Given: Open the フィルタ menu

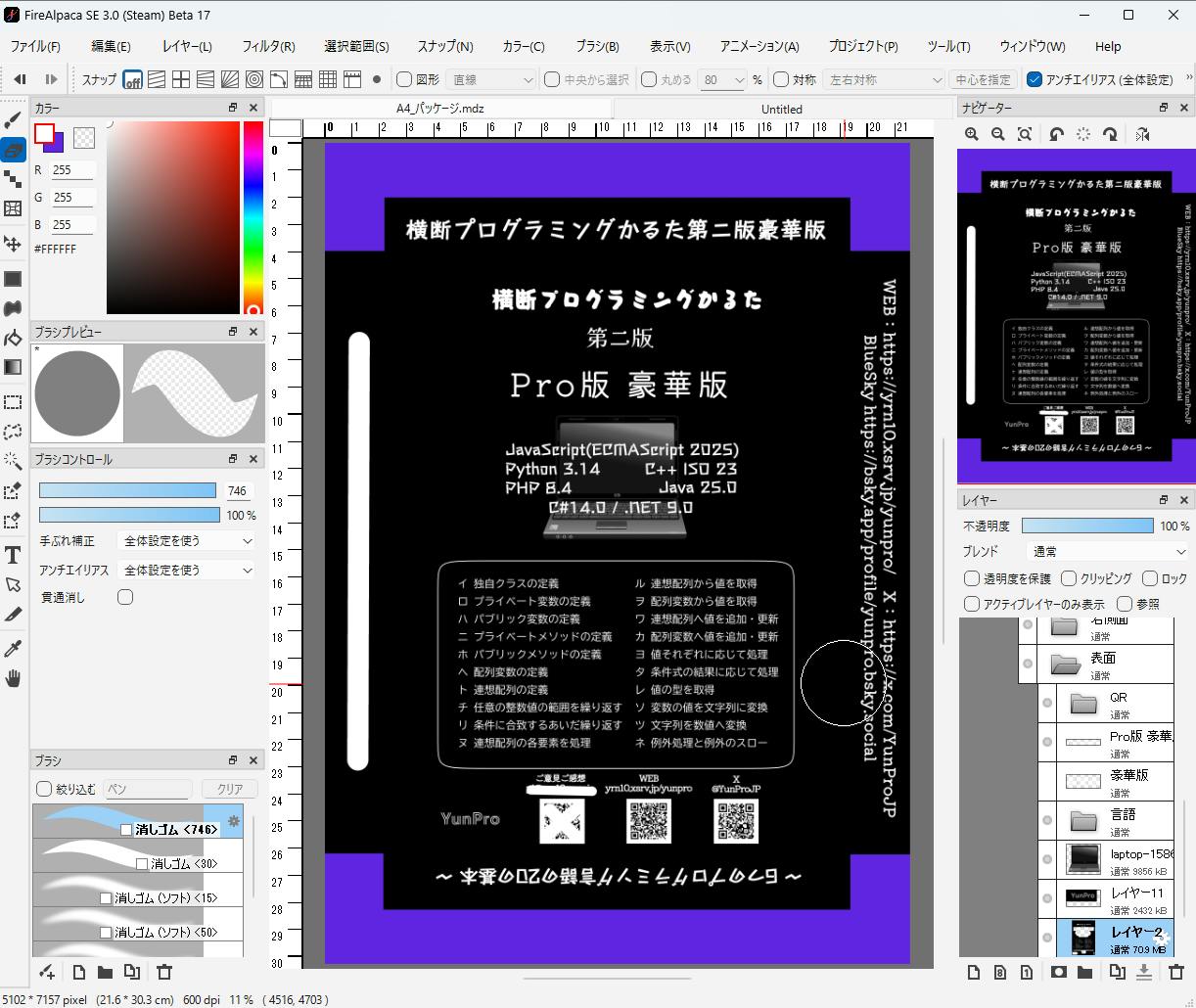Looking at the screenshot, I should click(x=267, y=46).
